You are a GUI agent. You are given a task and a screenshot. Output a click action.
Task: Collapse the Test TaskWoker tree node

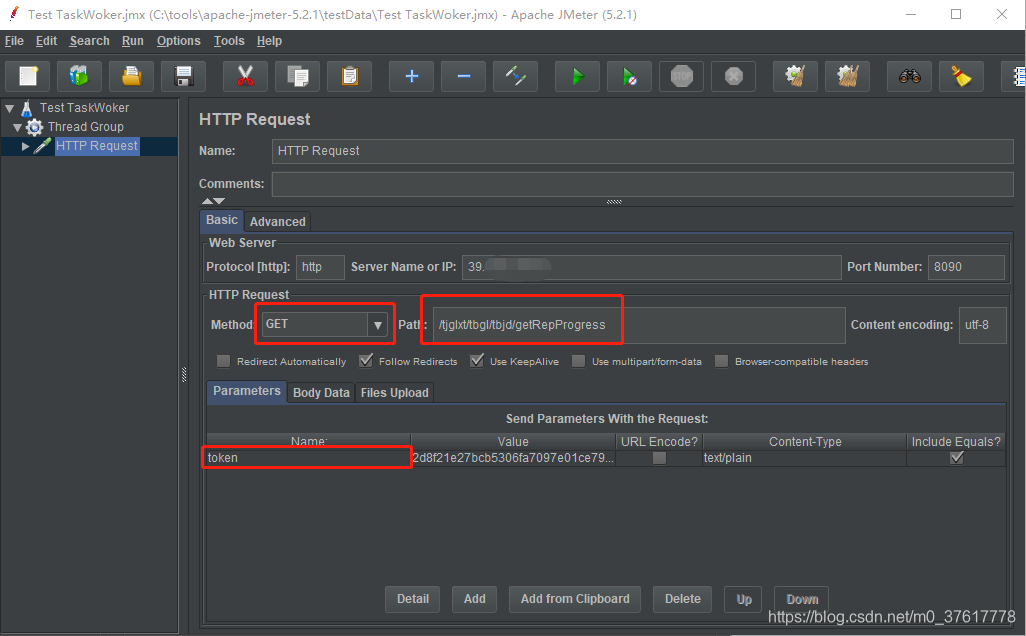(10, 109)
